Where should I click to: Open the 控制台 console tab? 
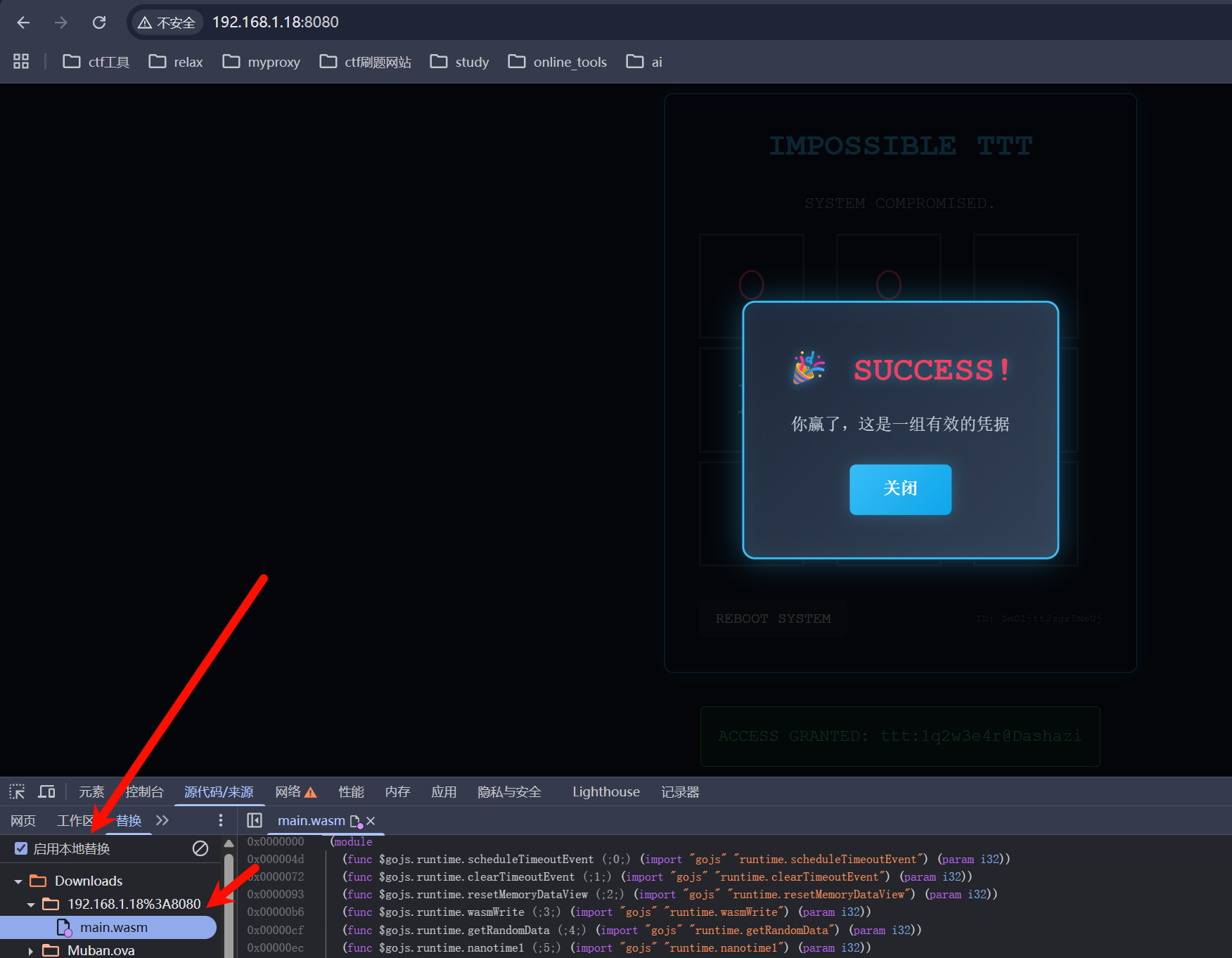pyautogui.click(x=144, y=792)
